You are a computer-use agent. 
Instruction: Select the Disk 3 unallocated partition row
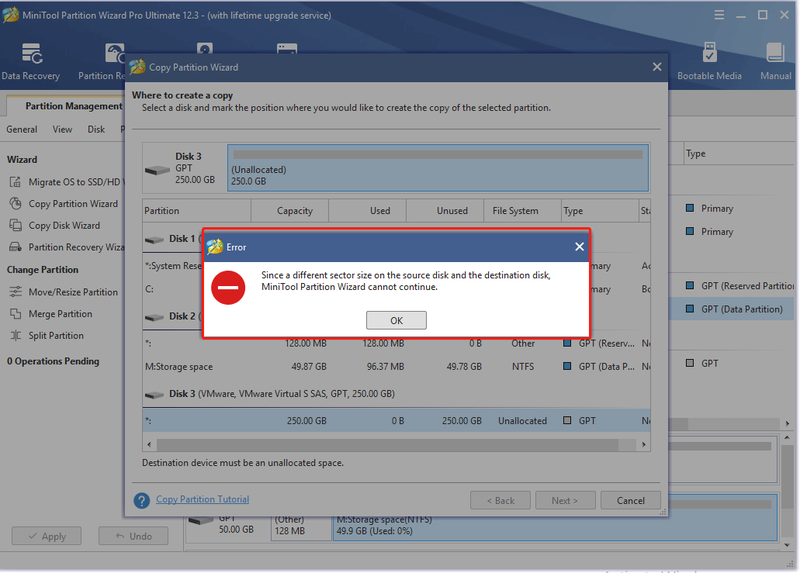coord(396,420)
